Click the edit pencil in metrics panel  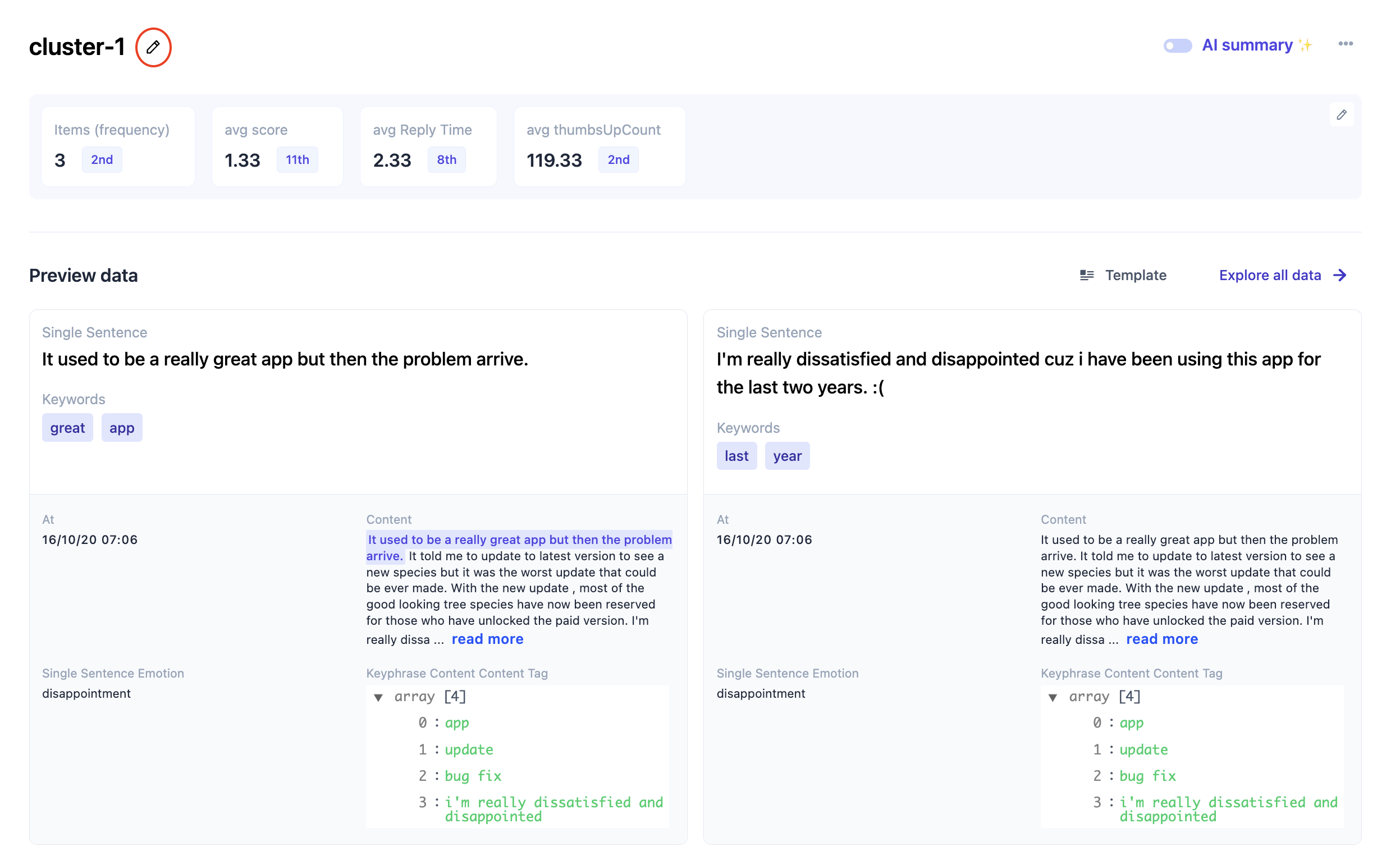[1341, 115]
